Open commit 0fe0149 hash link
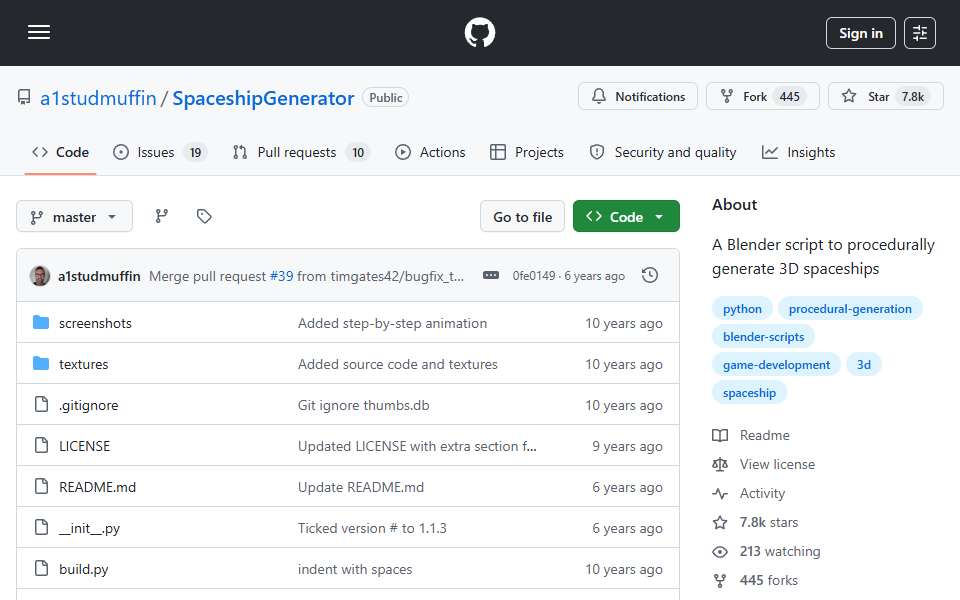The width and height of the screenshot is (960, 600). click(x=534, y=276)
